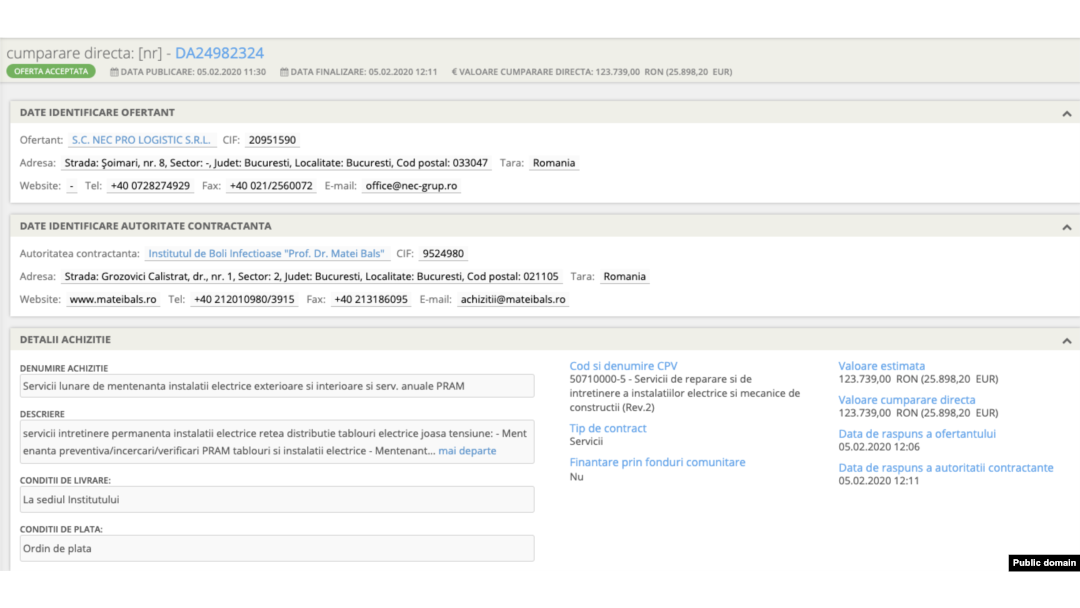
Task: Click the offerer website dash value
Action: pyautogui.click(x=72, y=186)
